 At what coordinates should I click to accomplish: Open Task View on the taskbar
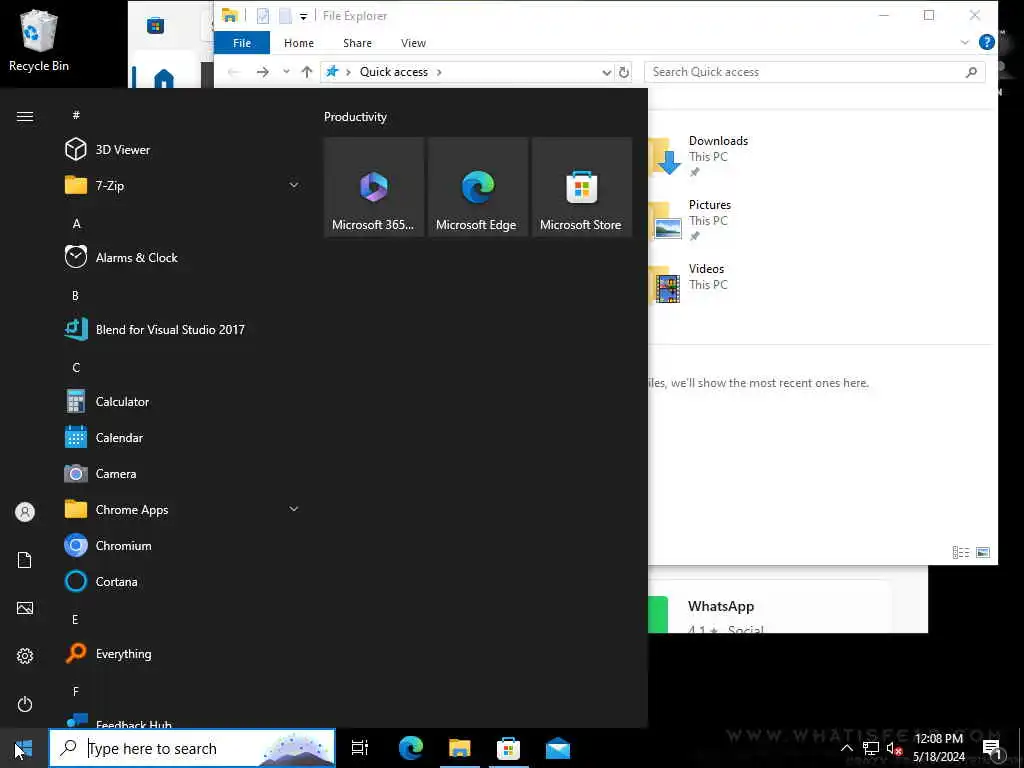click(360, 748)
